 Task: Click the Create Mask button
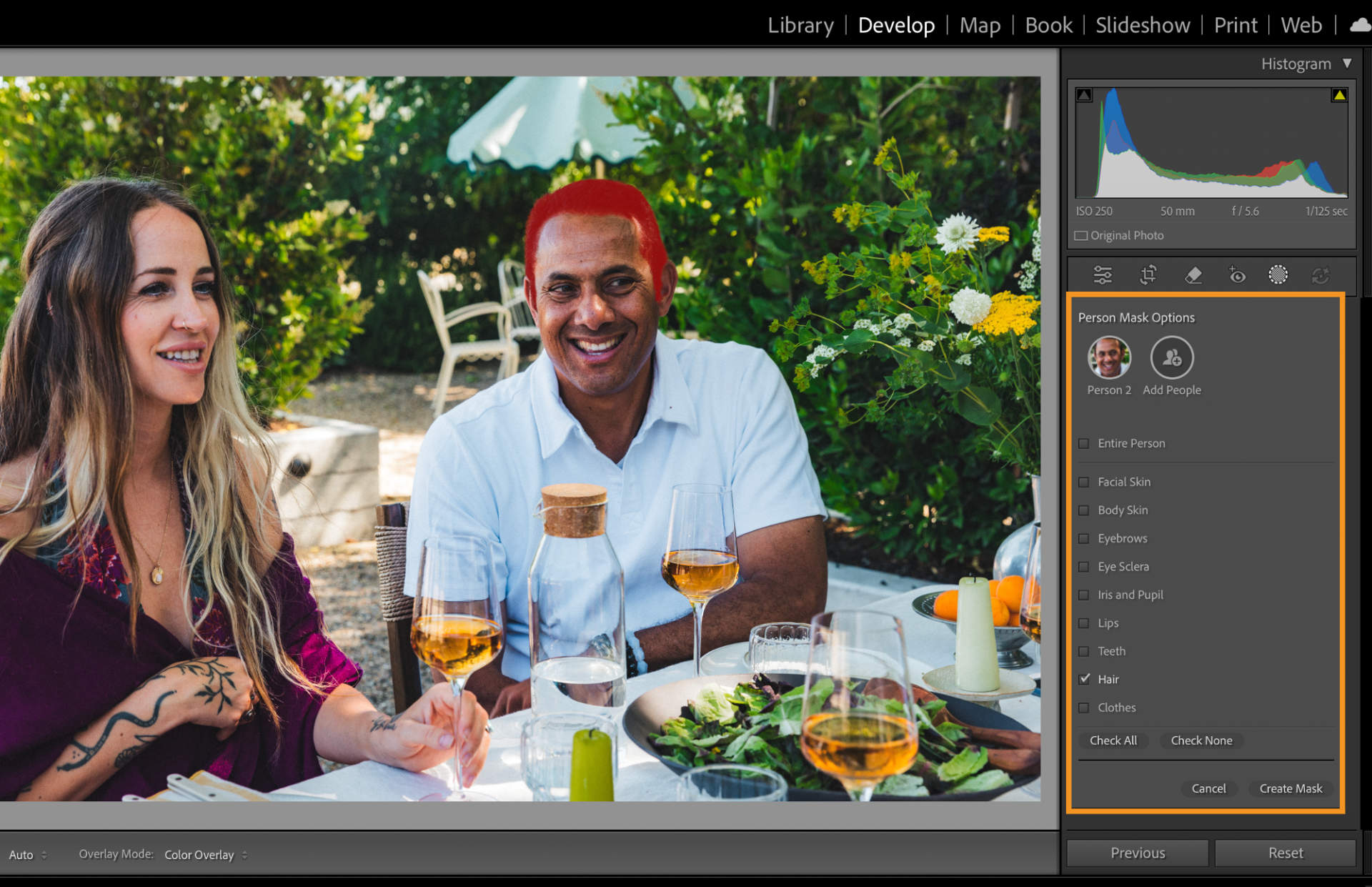click(x=1291, y=788)
